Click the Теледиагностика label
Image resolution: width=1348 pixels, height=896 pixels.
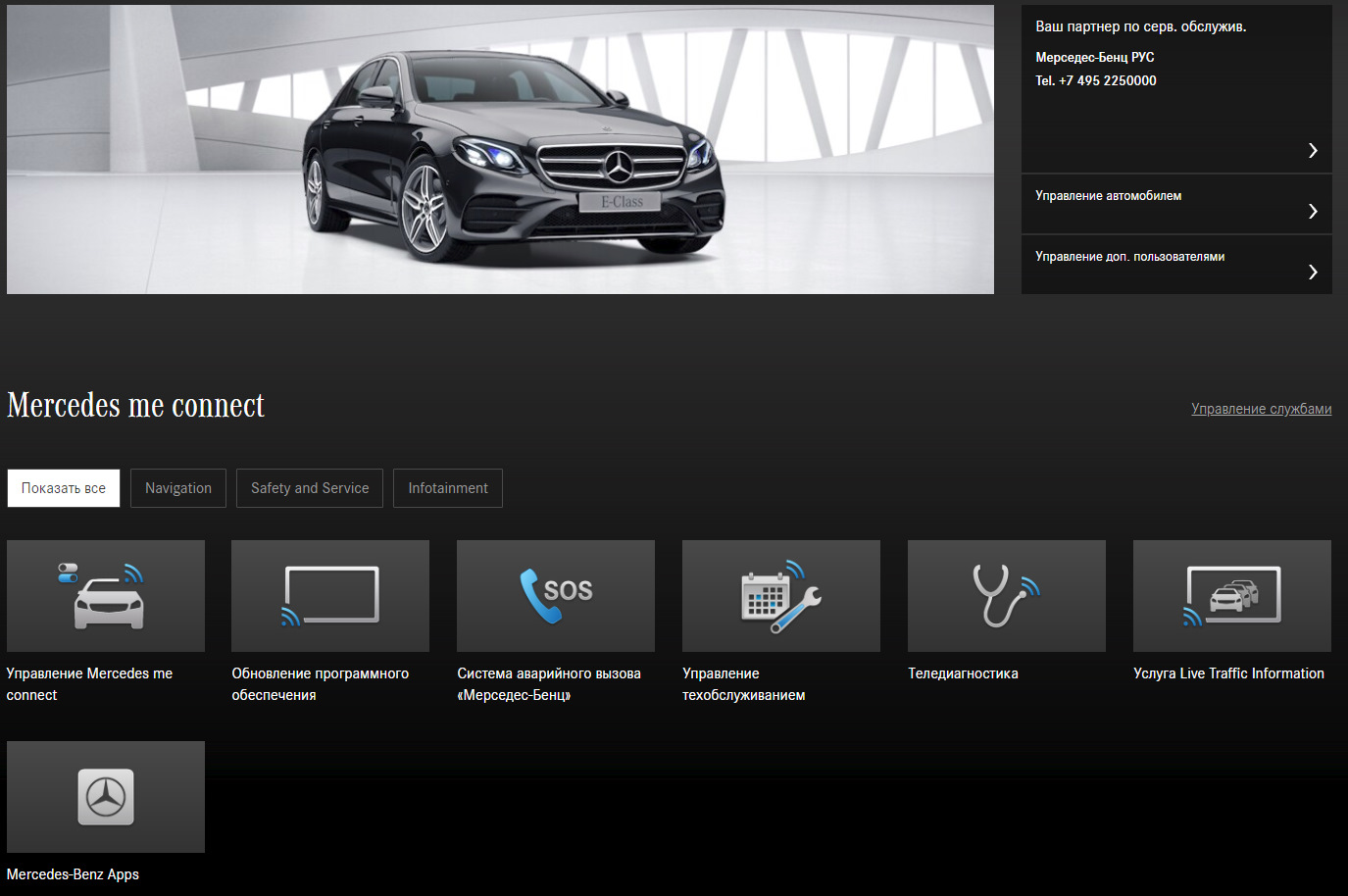pos(963,673)
